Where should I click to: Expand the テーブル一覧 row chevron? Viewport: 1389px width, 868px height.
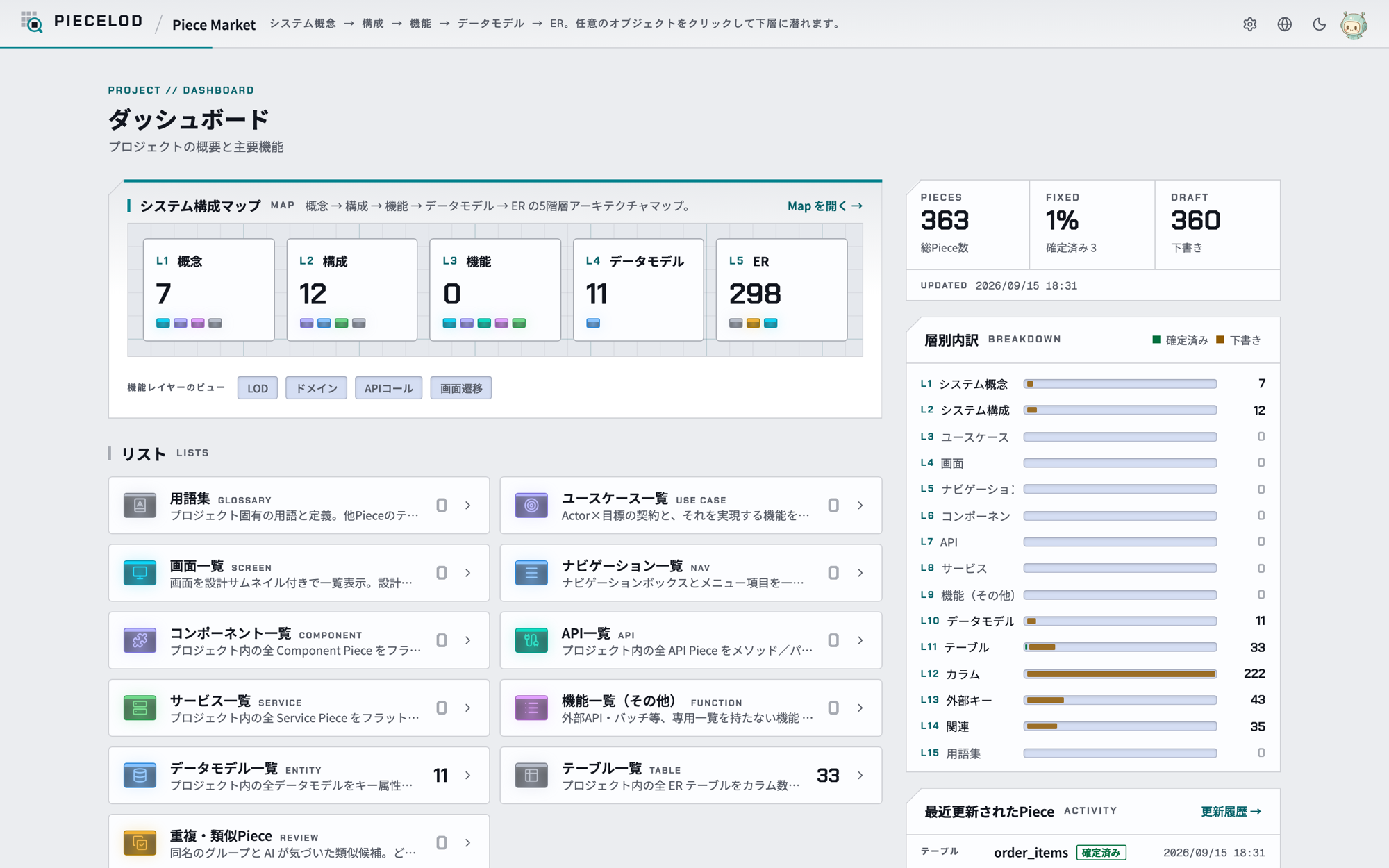860,775
